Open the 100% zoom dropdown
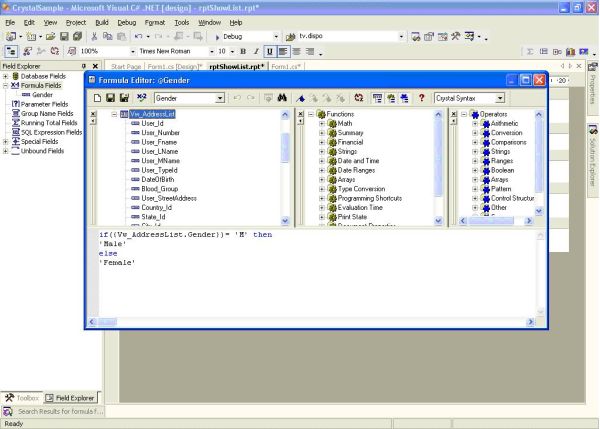Image resolution: width=600 pixels, height=429 pixels. click(133, 51)
